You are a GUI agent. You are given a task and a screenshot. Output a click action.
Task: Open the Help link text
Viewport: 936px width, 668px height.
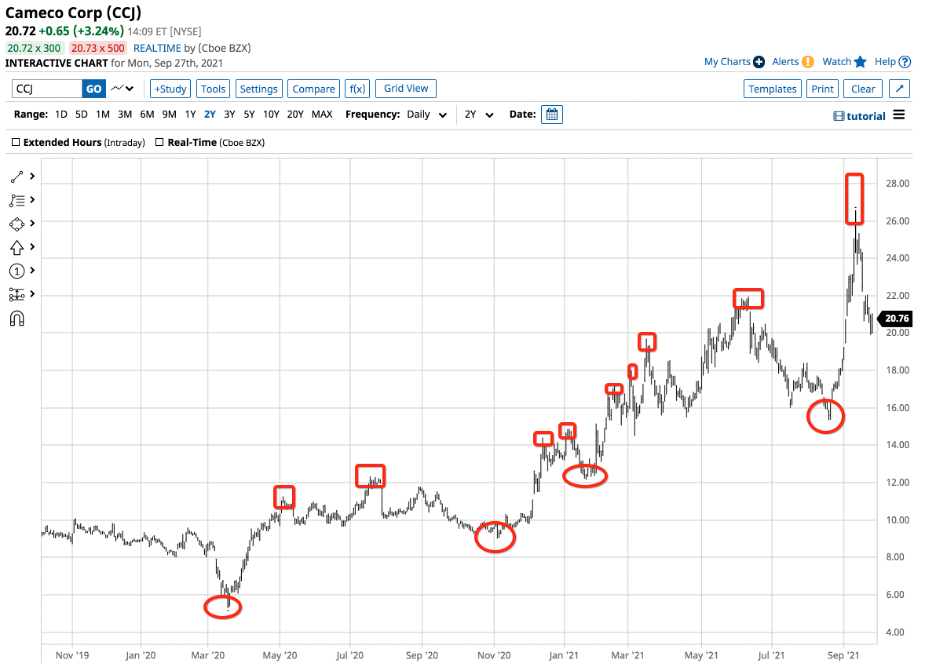click(885, 61)
